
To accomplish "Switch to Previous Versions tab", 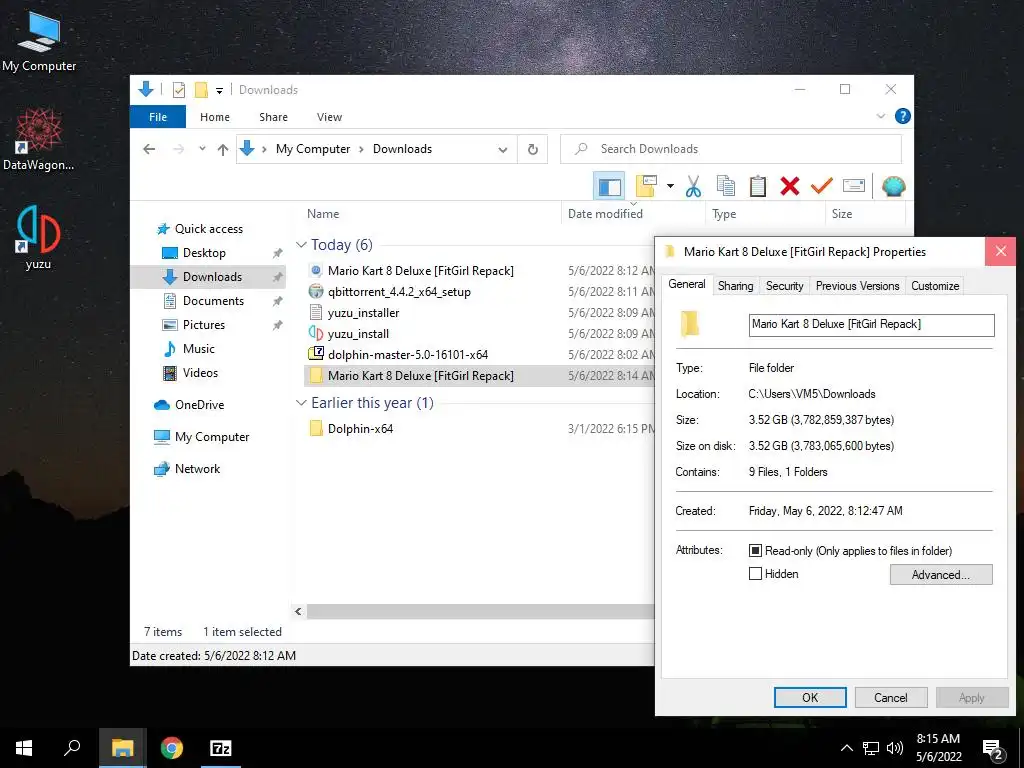I will coord(857,285).
